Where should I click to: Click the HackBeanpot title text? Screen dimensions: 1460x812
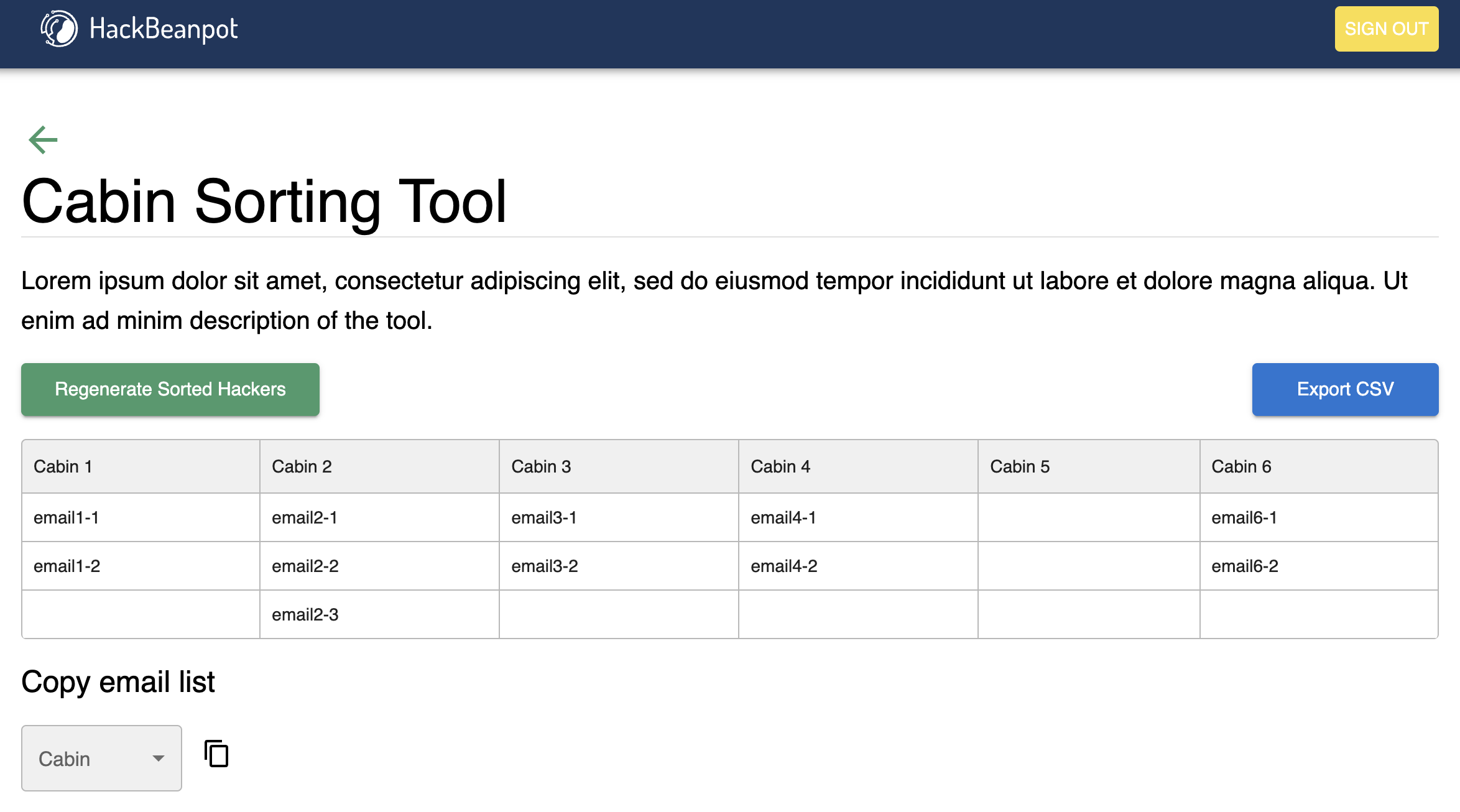click(163, 29)
